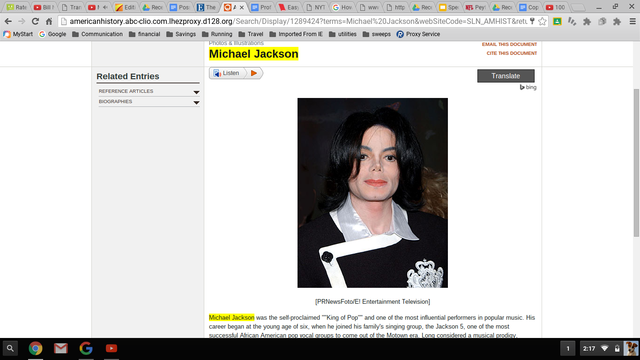Expand the Communication bookmarks folder
640x360 pixels.
coord(97,34)
